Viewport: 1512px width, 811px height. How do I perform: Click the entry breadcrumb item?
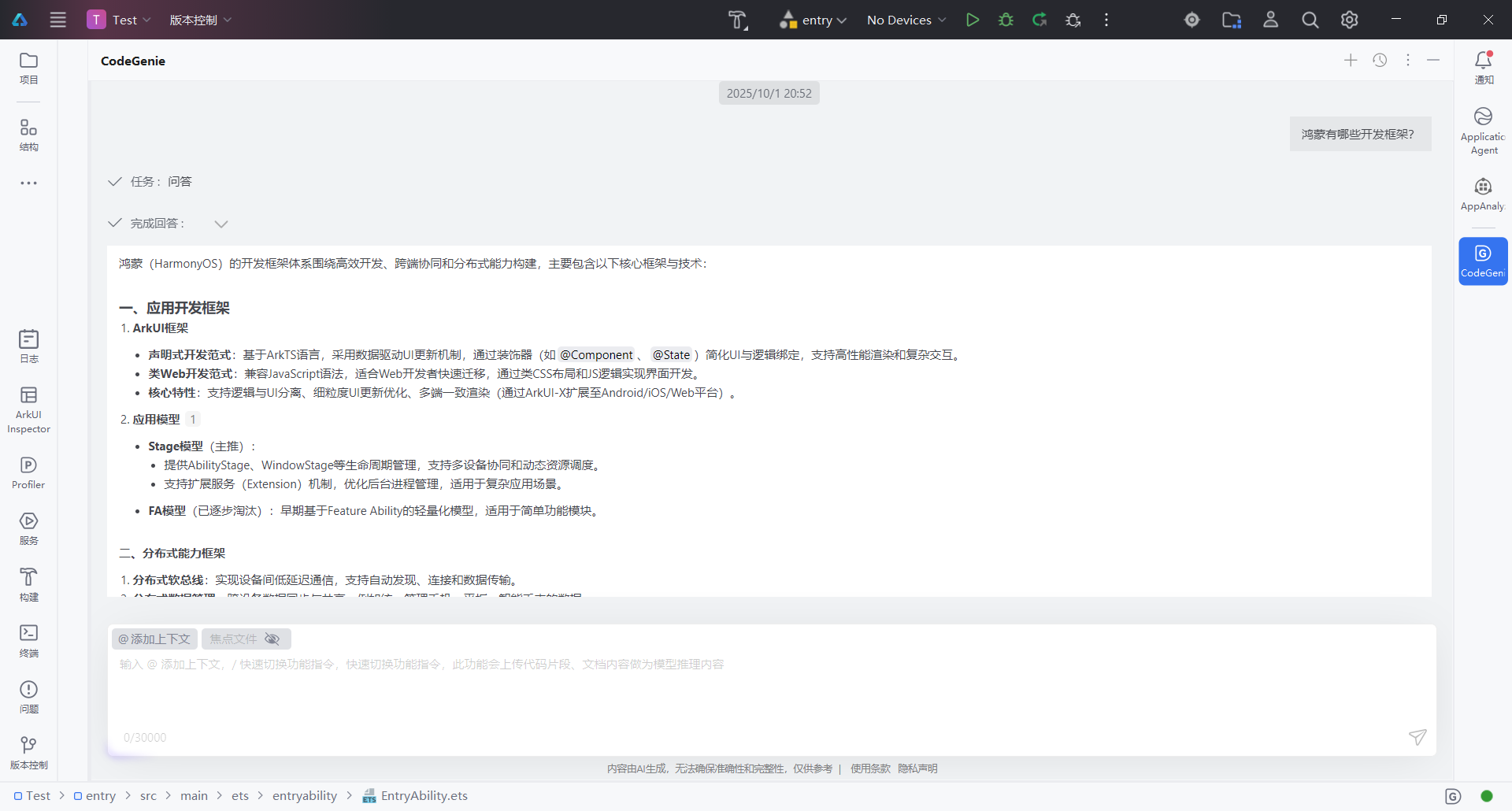click(95, 796)
